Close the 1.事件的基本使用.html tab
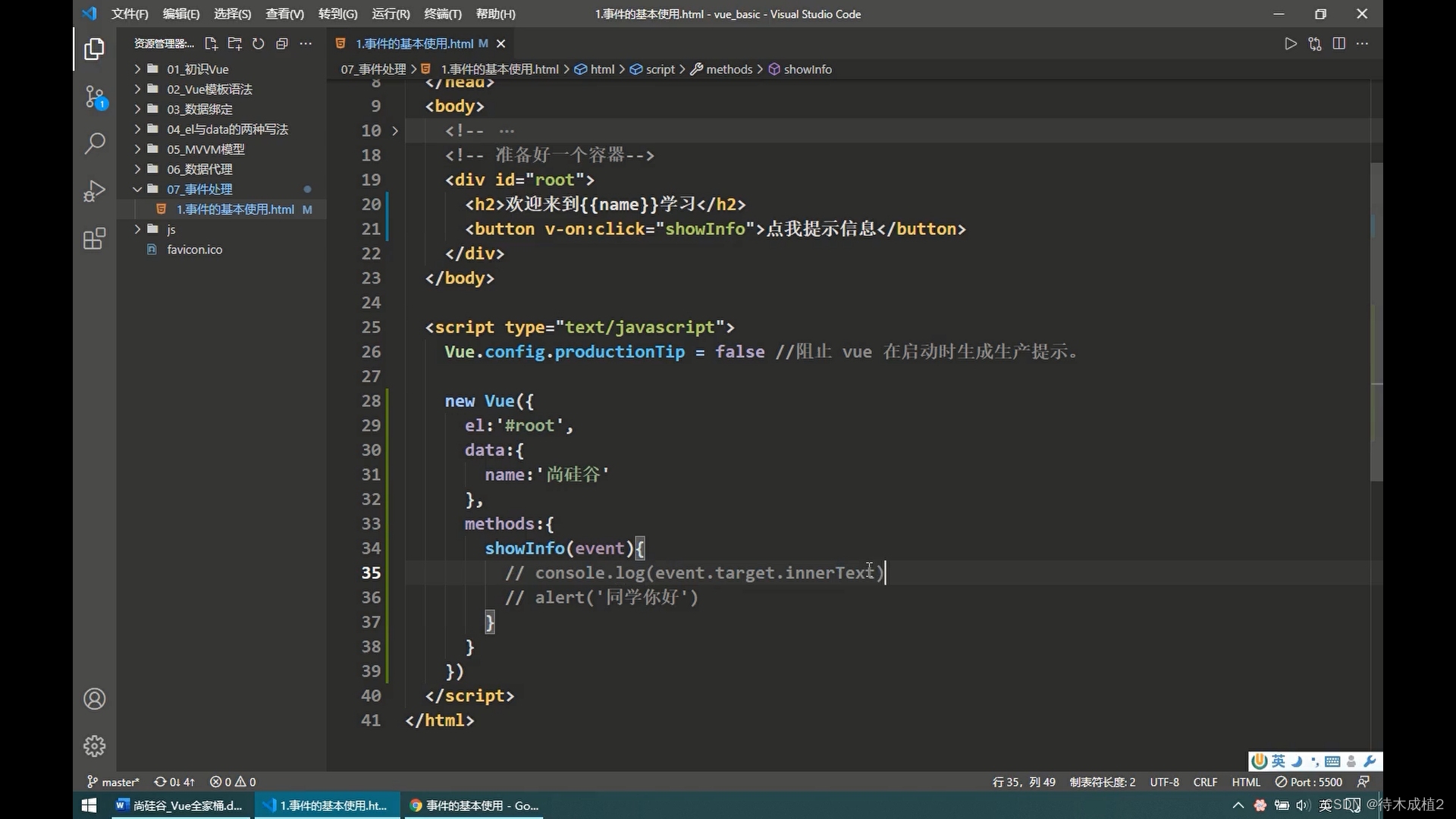Screen dimensions: 1456x819 (500, 44)
